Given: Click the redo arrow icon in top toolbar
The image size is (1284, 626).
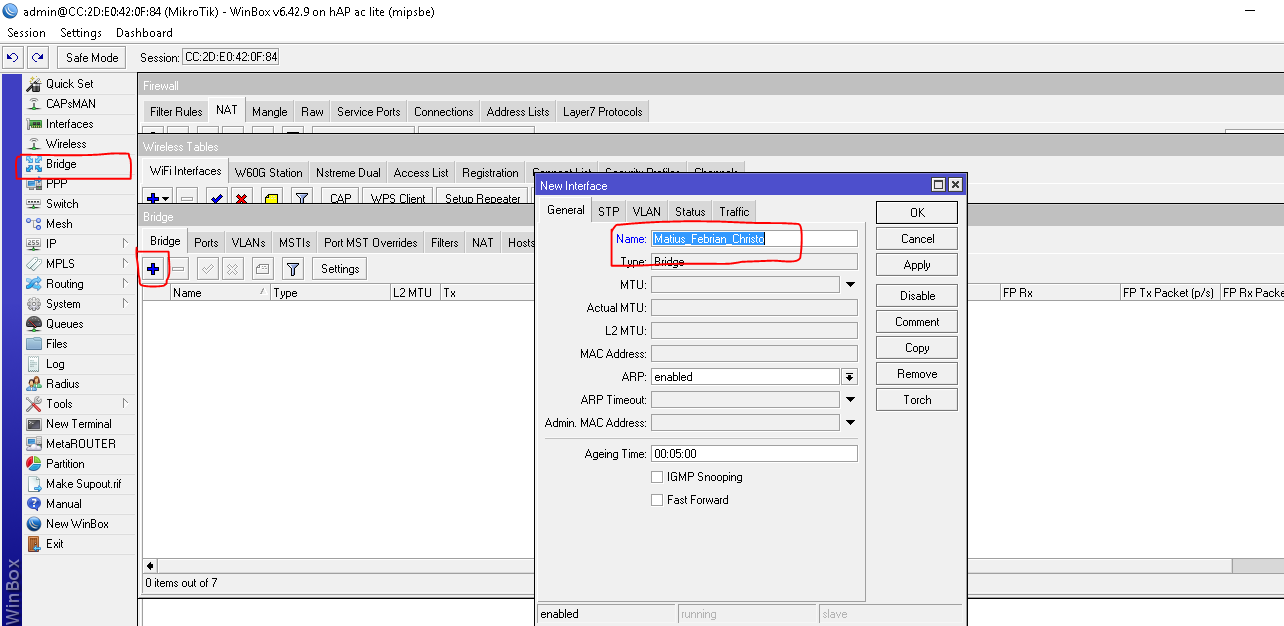Looking at the screenshot, I should tap(37, 58).
